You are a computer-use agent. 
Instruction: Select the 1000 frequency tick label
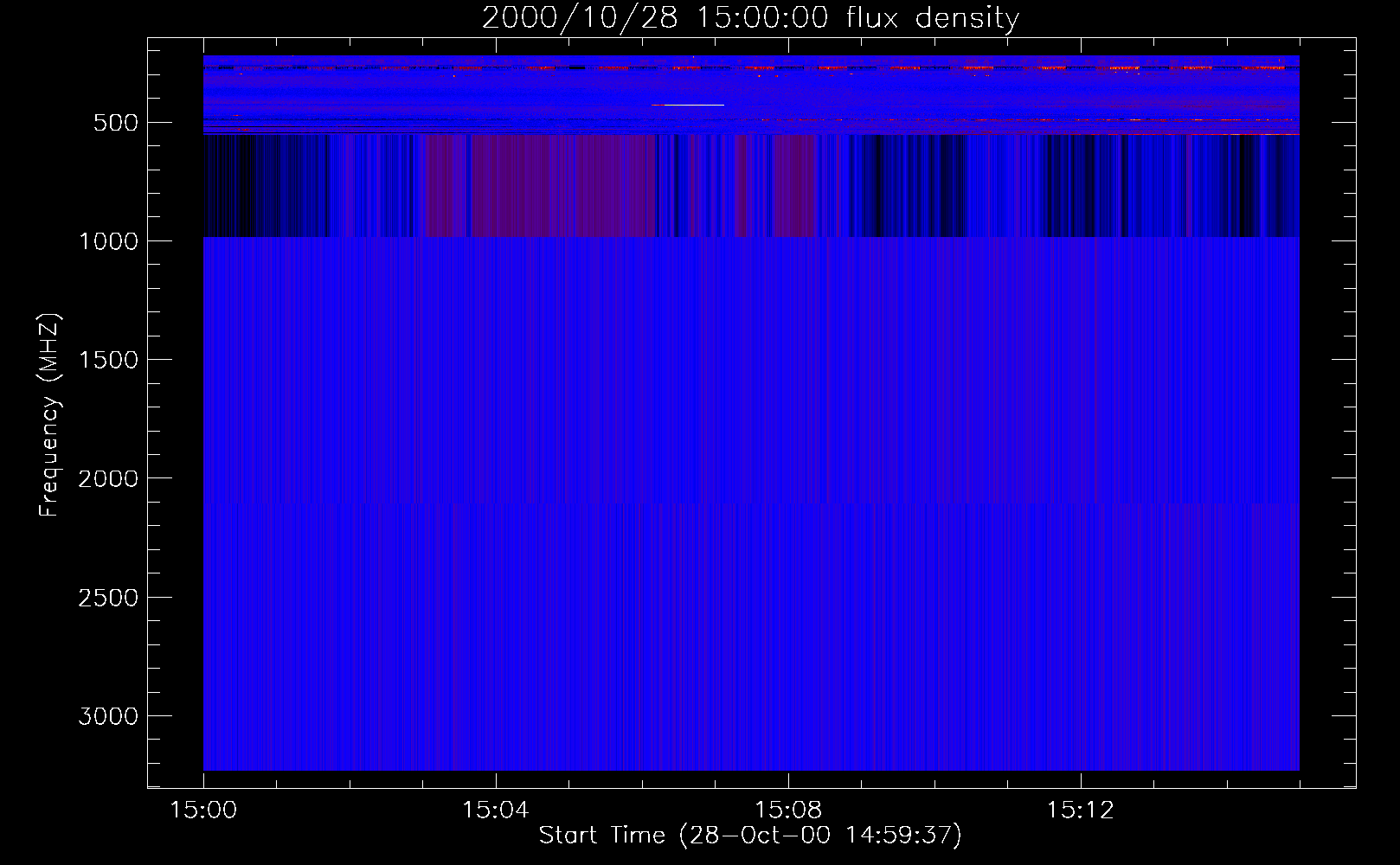(108, 241)
